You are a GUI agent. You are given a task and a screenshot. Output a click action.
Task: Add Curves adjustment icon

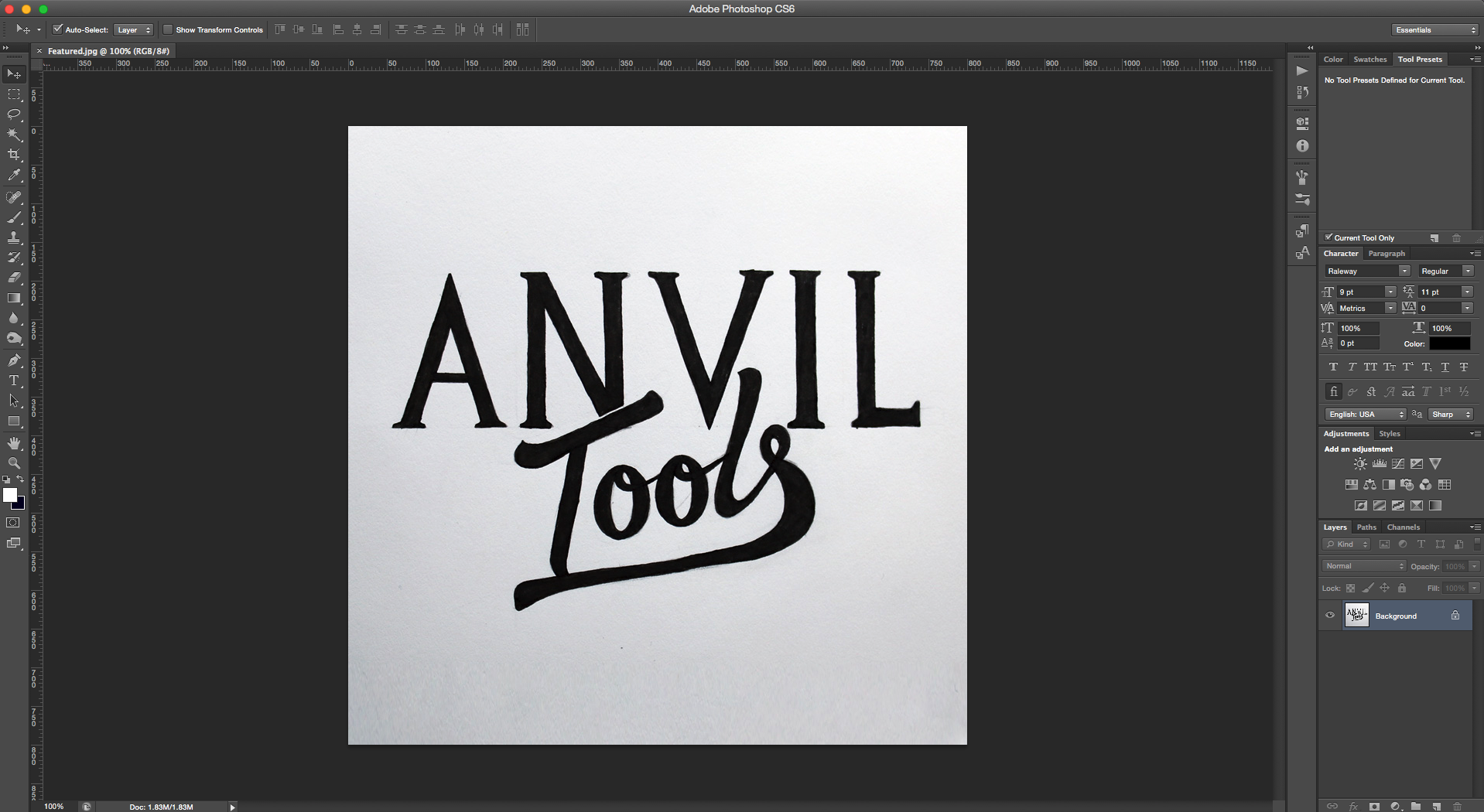1397,464
